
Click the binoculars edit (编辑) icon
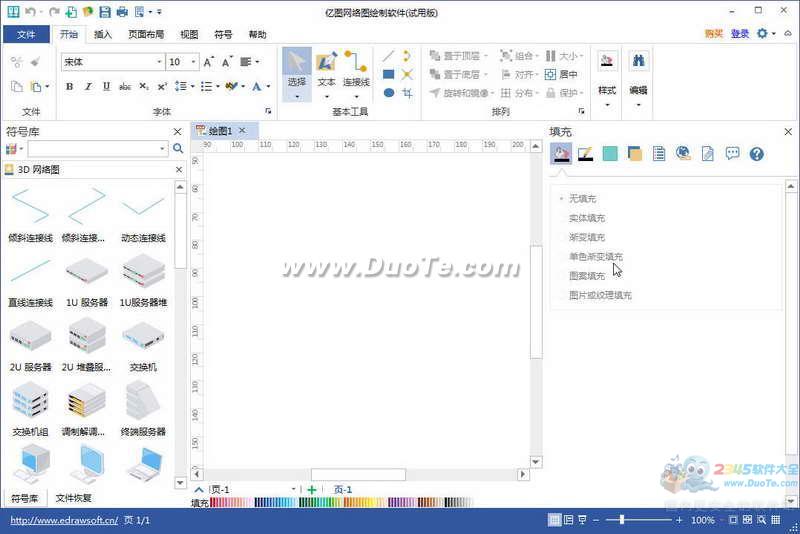[x=638, y=62]
